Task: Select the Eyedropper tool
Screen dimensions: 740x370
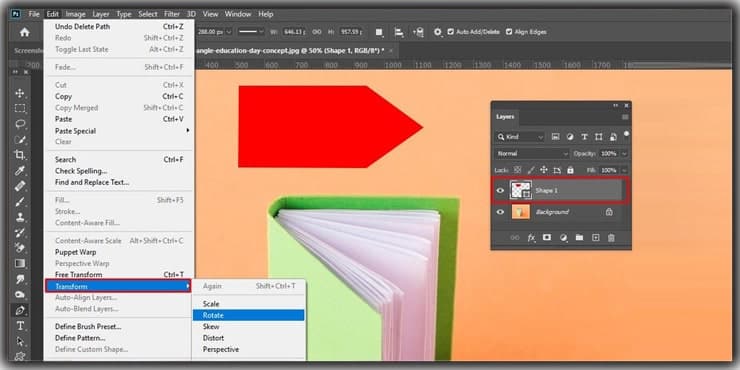Action: pos(20,170)
